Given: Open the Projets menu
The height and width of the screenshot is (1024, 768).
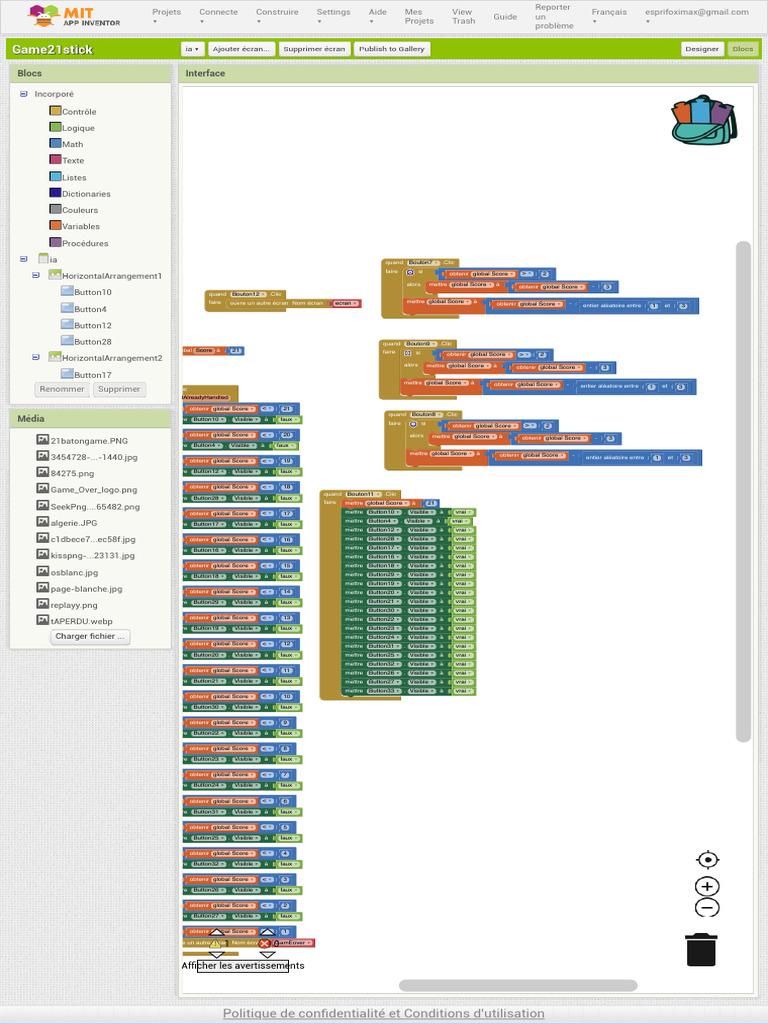Looking at the screenshot, I should click(x=166, y=16).
